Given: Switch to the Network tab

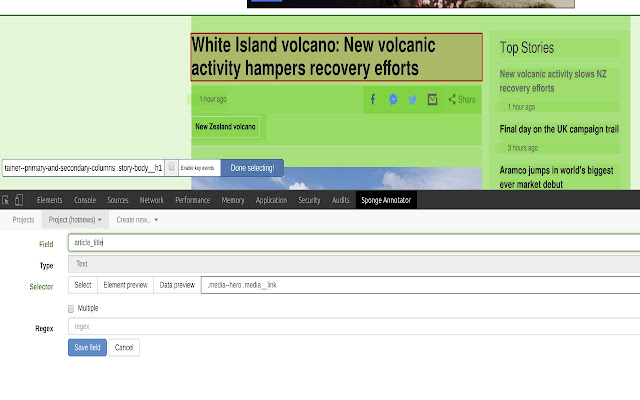Looking at the screenshot, I should (x=151, y=200).
